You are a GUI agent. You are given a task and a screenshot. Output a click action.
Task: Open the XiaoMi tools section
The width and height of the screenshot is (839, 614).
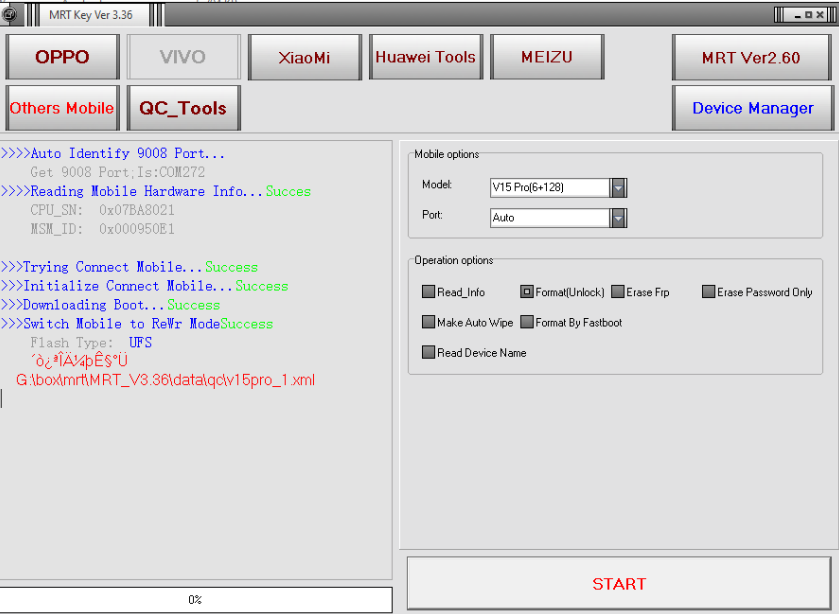point(304,57)
